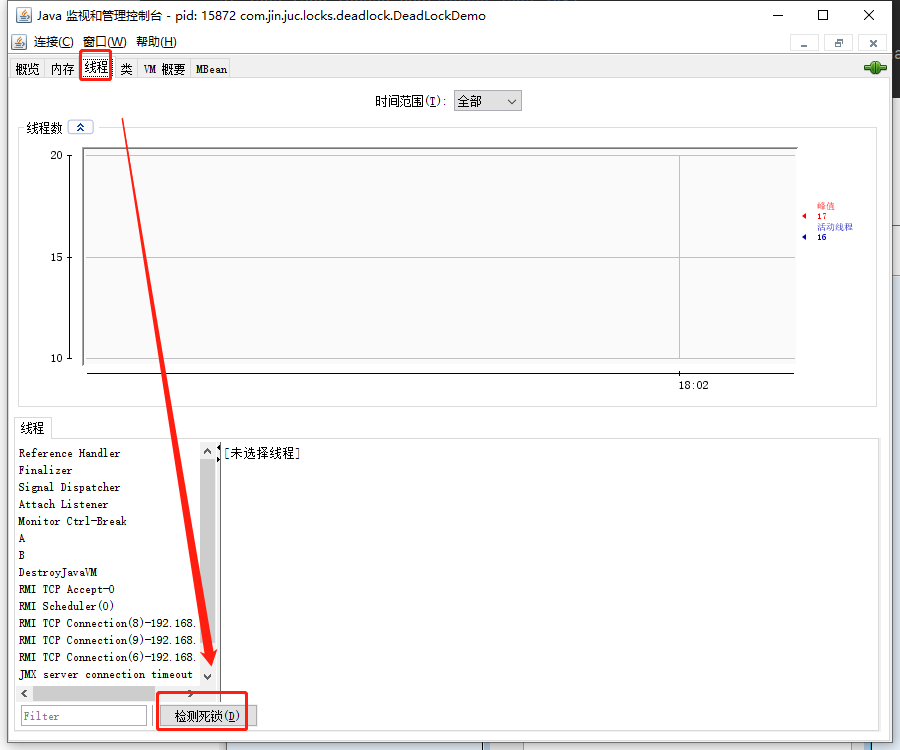This screenshot has width=900, height=750.
Task: Switch to the 概览 tab
Action: coord(27,69)
